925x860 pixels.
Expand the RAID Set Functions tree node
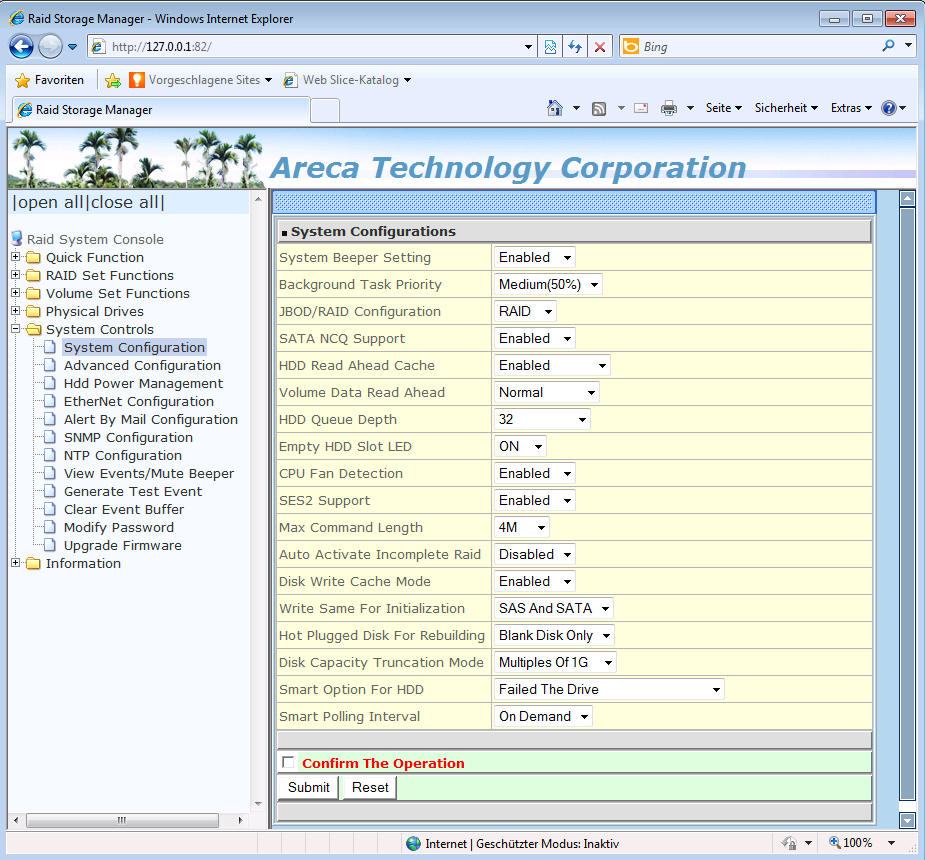[16, 275]
